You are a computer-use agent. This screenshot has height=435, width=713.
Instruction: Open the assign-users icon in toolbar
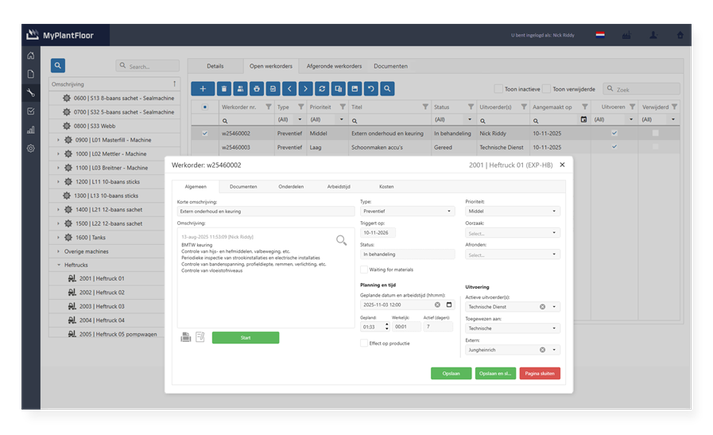(x=240, y=89)
